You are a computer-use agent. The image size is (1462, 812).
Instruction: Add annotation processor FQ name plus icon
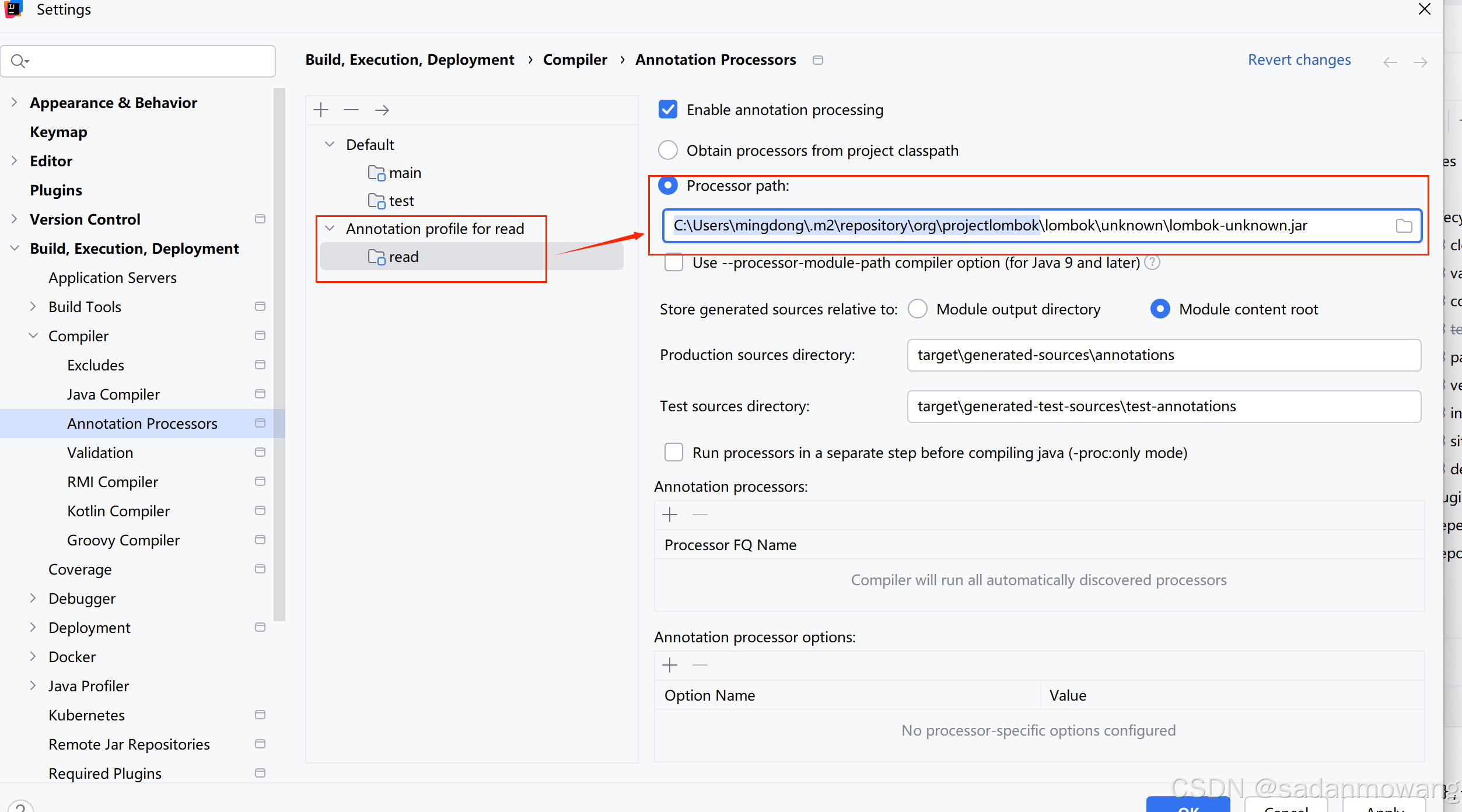[x=670, y=514]
